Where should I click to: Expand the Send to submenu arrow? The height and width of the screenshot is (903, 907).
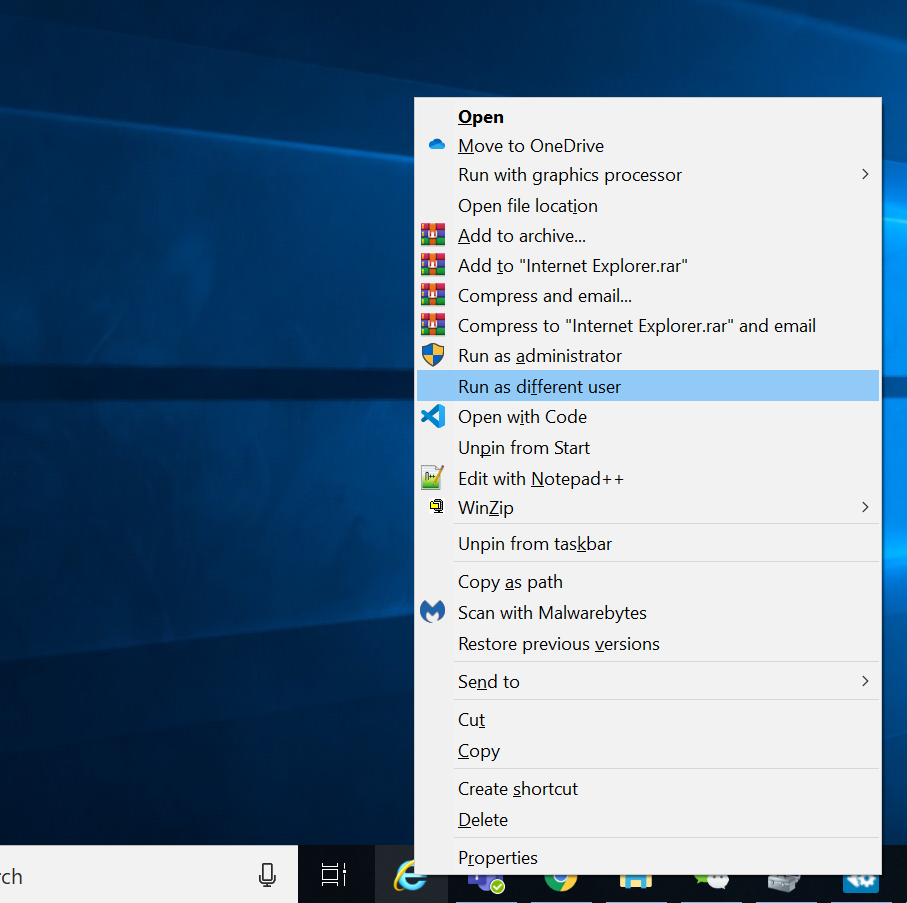(864, 681)
